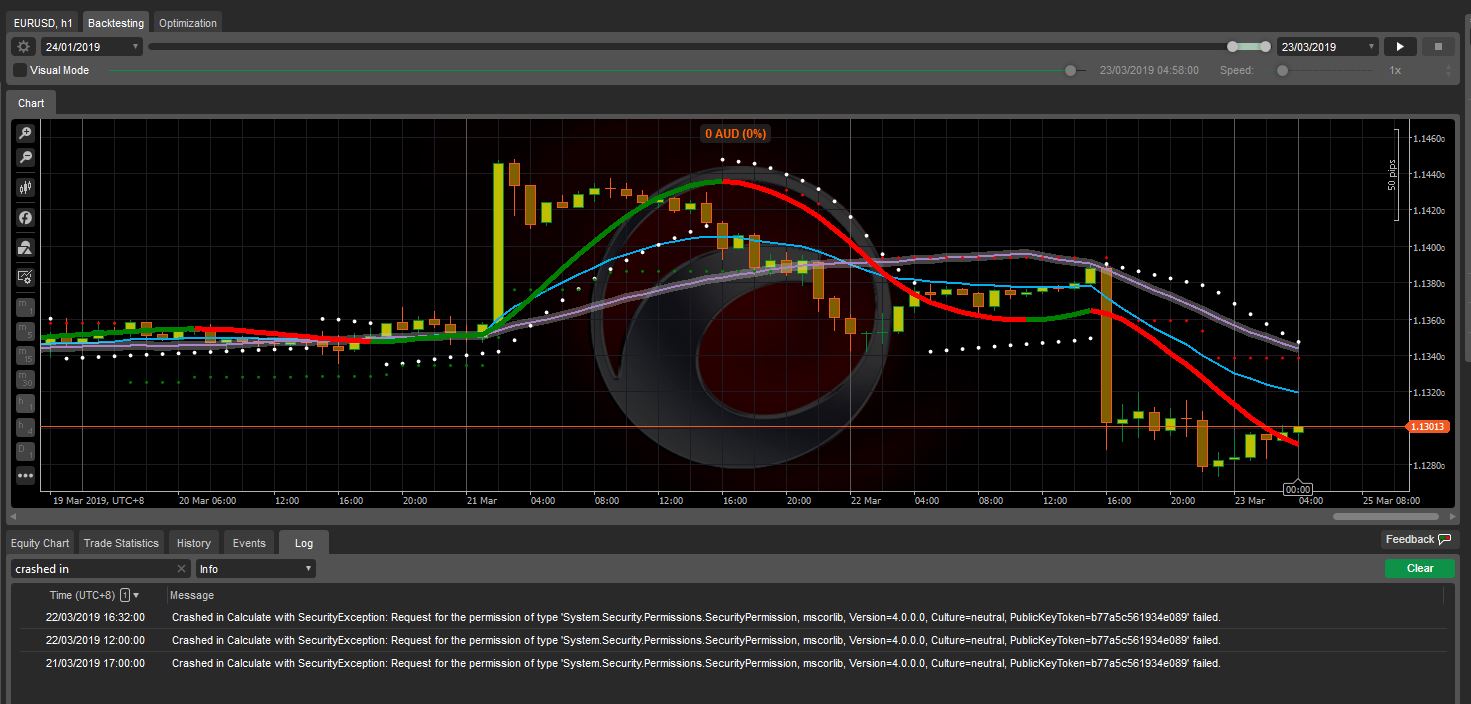Select the h1 timeframe
Screen dimensions: 1471x704
pyautogui.click(x=25, y=403)
